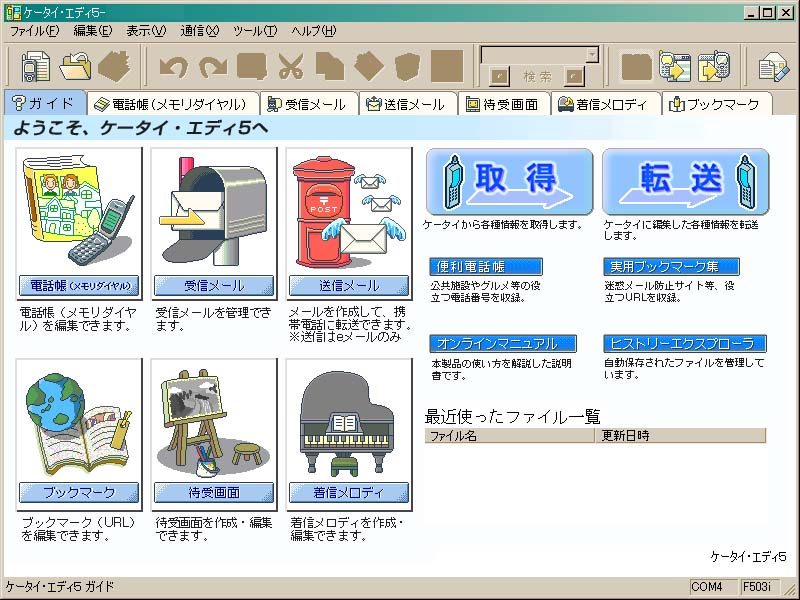Screen dimensions: 800x600
Task: Open 実用ブックマーク集 link
Action: tap(671, 266)
